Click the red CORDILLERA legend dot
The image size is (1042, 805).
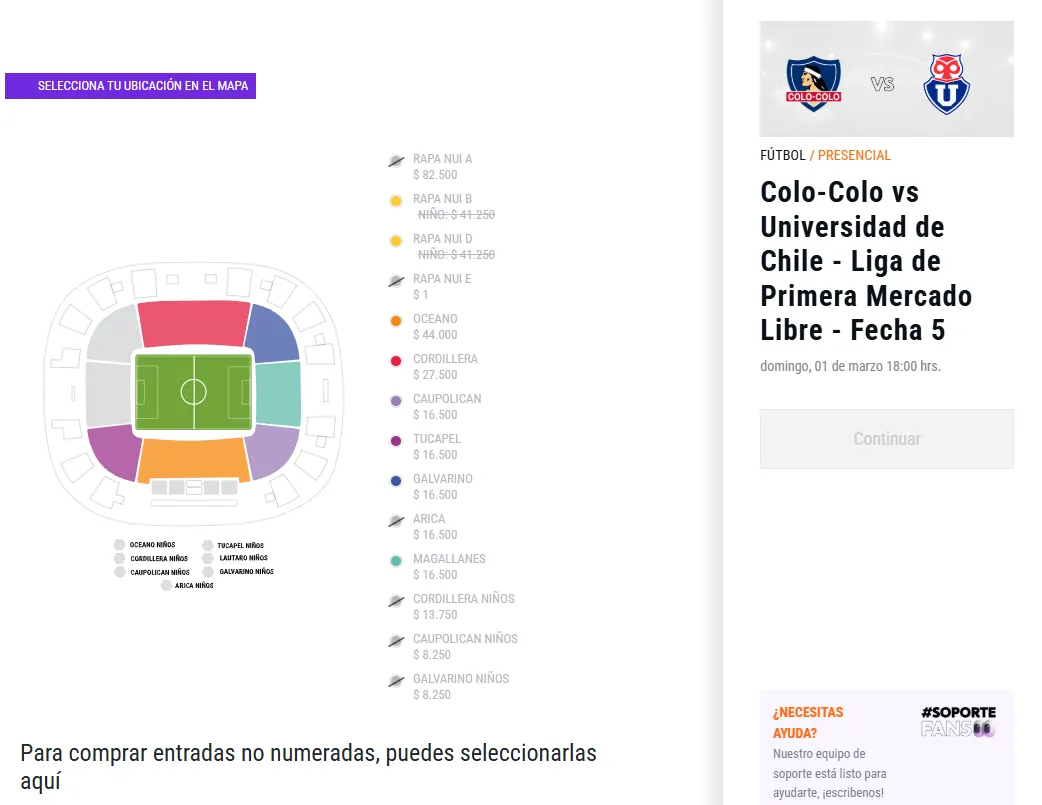click(x=396, y=360)
